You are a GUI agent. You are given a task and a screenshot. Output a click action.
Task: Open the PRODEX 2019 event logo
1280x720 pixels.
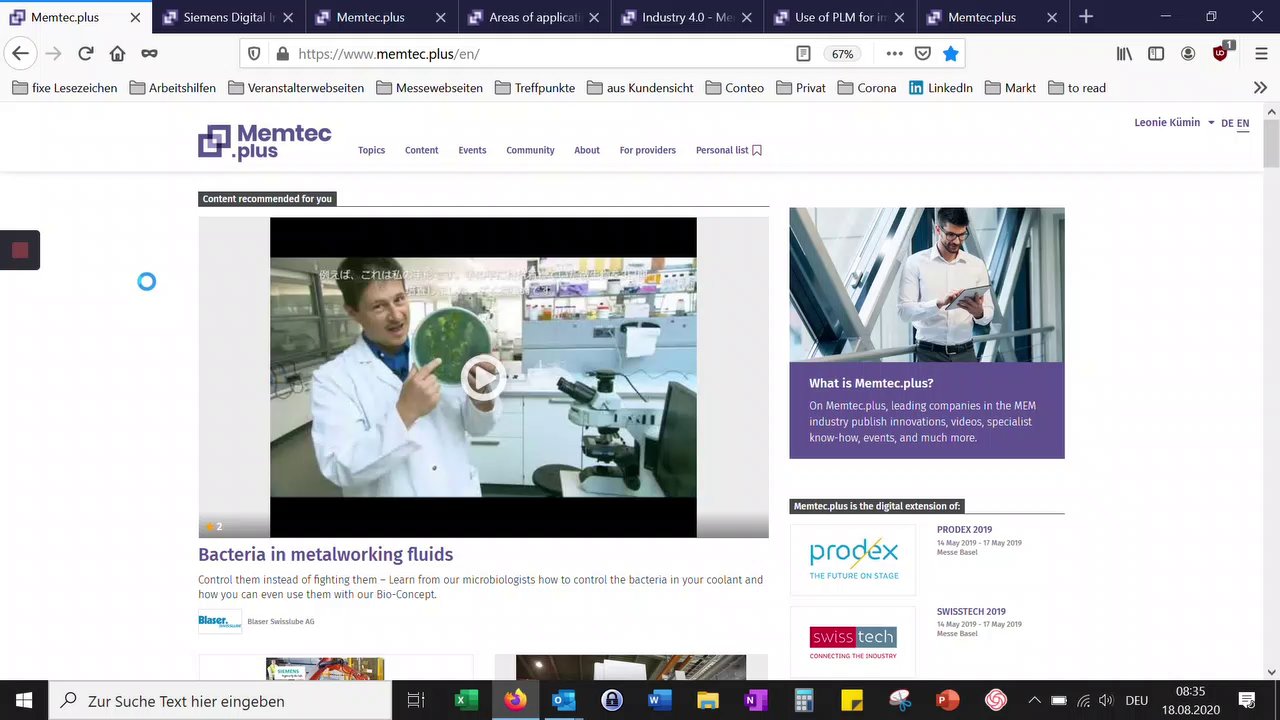853,560
